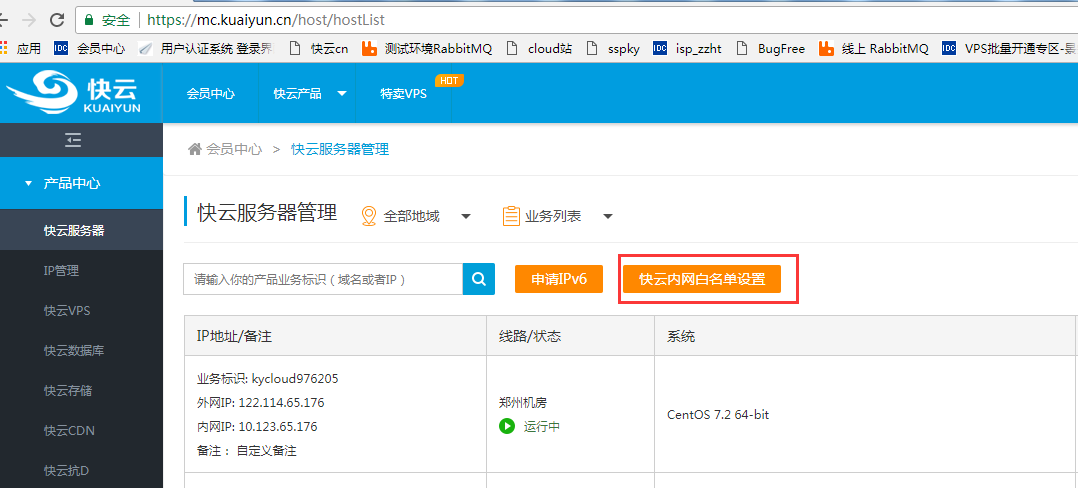Viewport: 1078px width, 488px height.
Task: Click the 会员中心 breadcrumb link
Action: tap(234, 149)
